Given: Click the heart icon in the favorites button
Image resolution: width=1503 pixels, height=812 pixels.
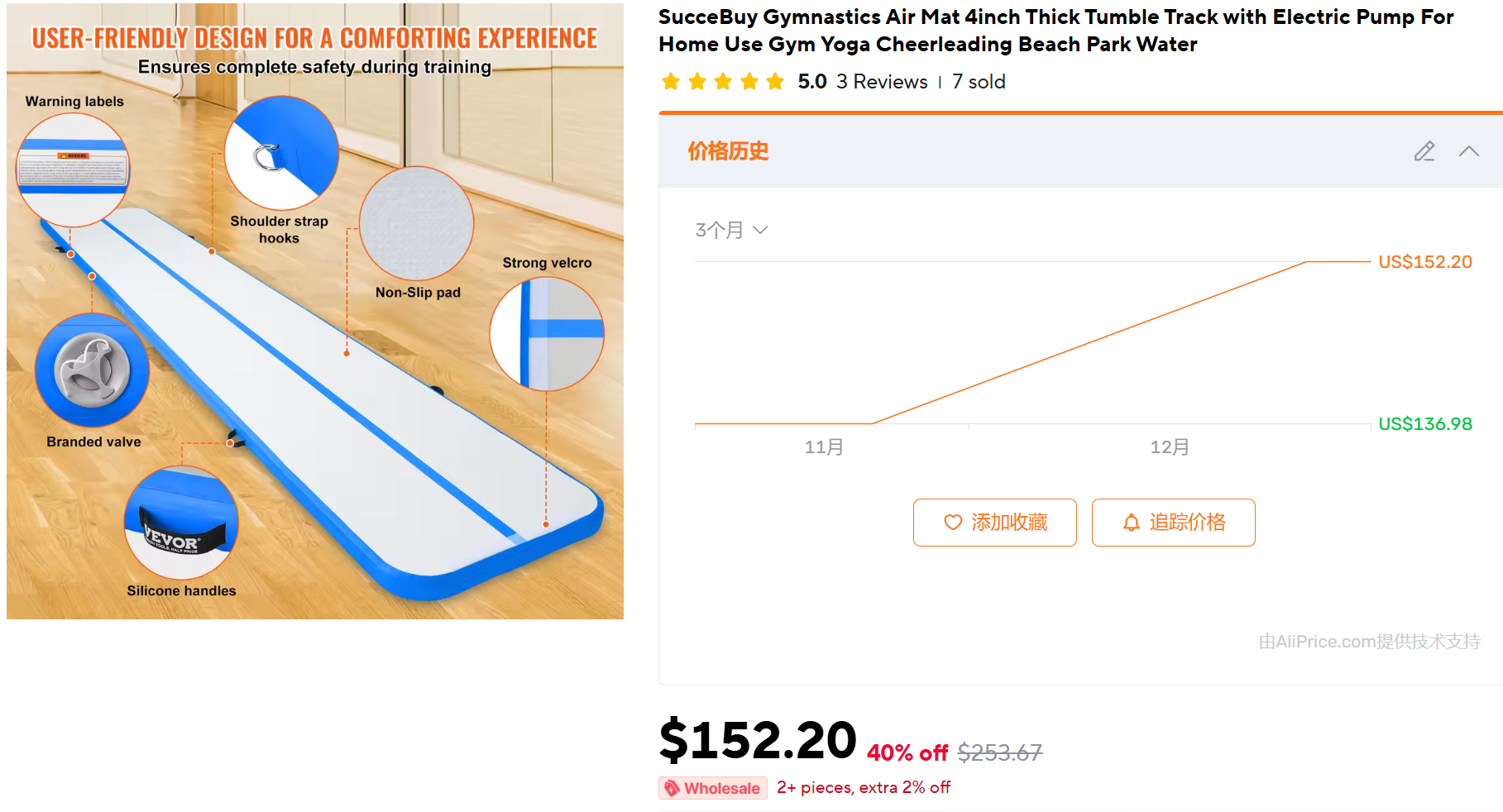Looking at the screenshot, I should click(x=953, y=523).
